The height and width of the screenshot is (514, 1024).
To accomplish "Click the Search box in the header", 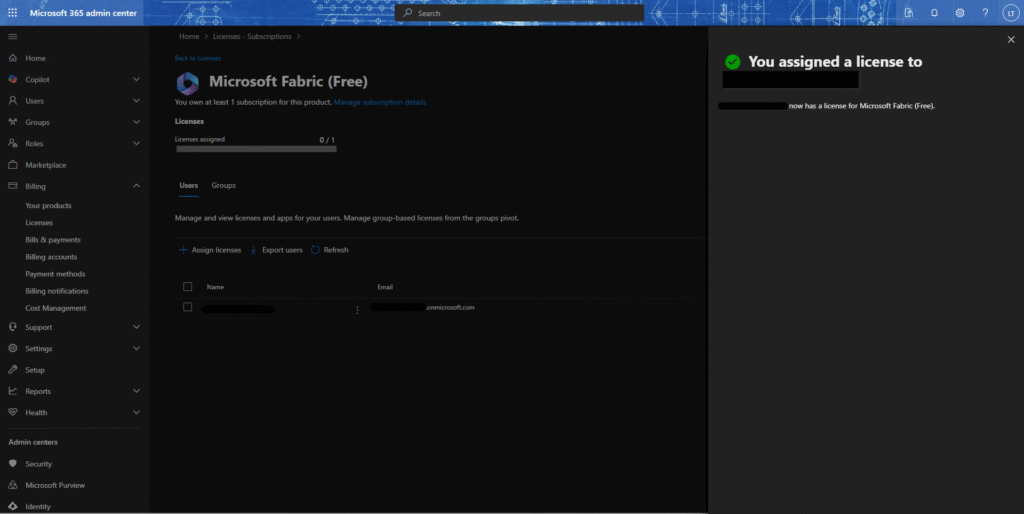I will coord(520,13).
